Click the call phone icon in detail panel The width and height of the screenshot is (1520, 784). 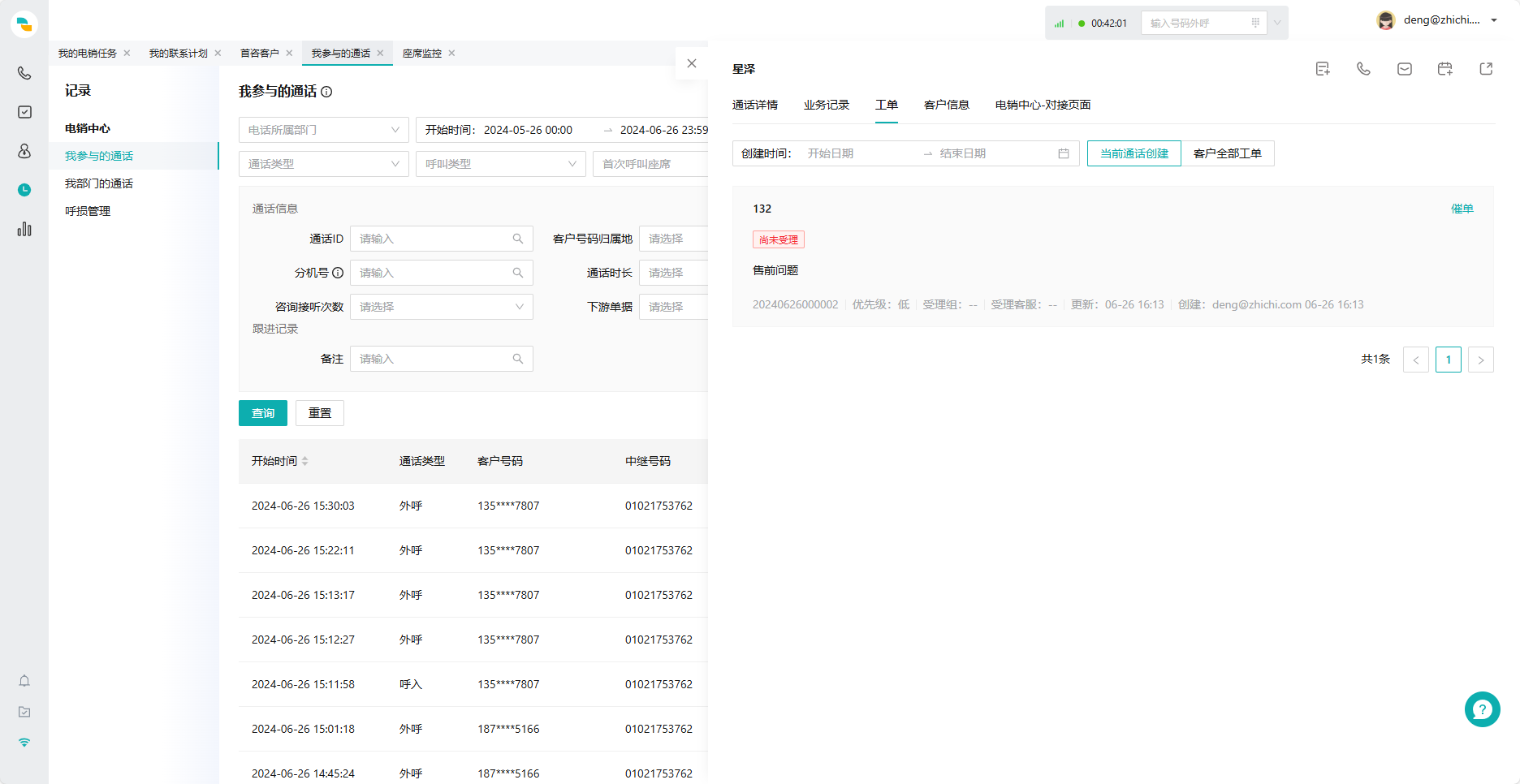(1363, 69)
